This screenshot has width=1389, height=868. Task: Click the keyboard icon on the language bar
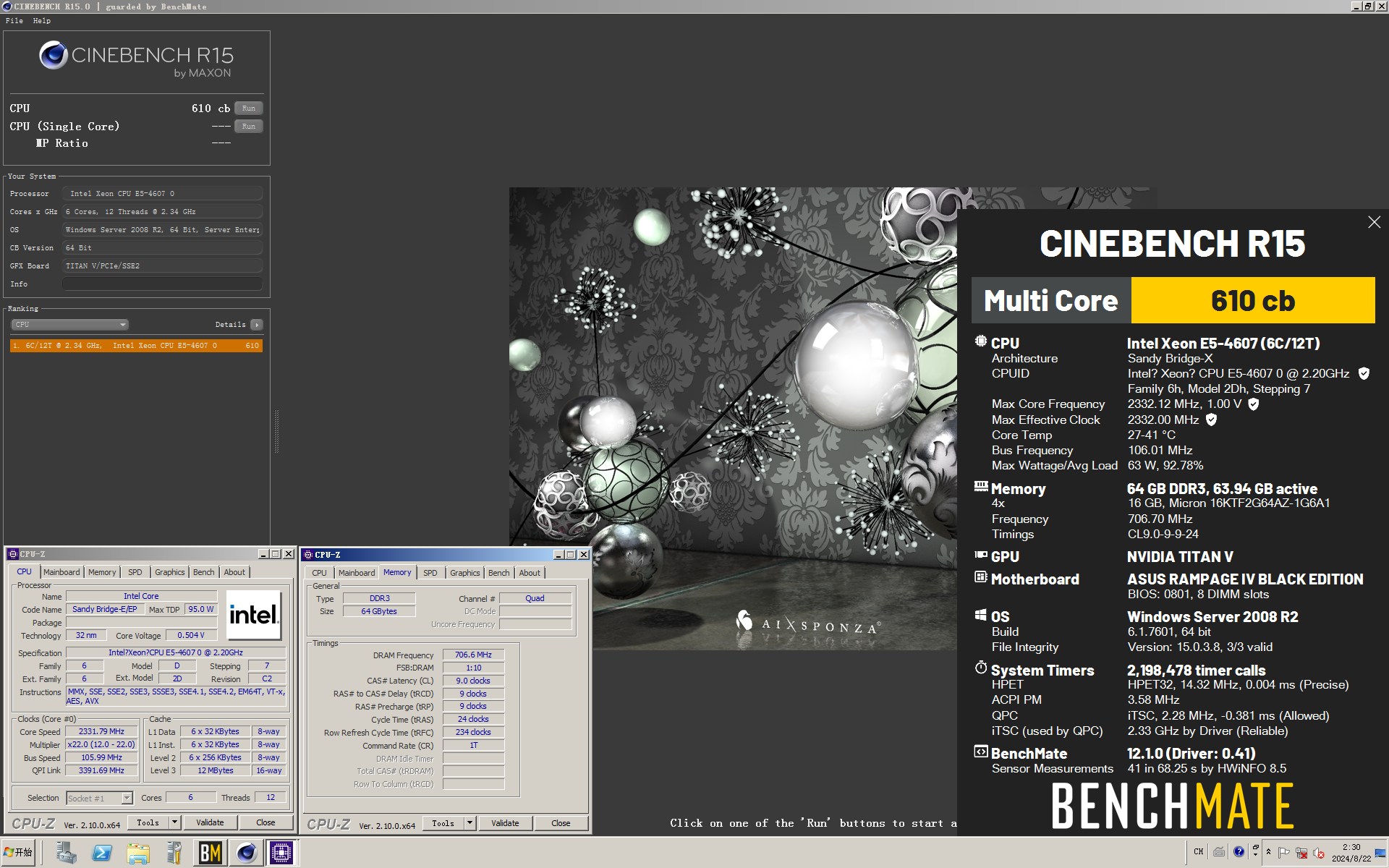pyautogui.click(x=1219, y=851)
